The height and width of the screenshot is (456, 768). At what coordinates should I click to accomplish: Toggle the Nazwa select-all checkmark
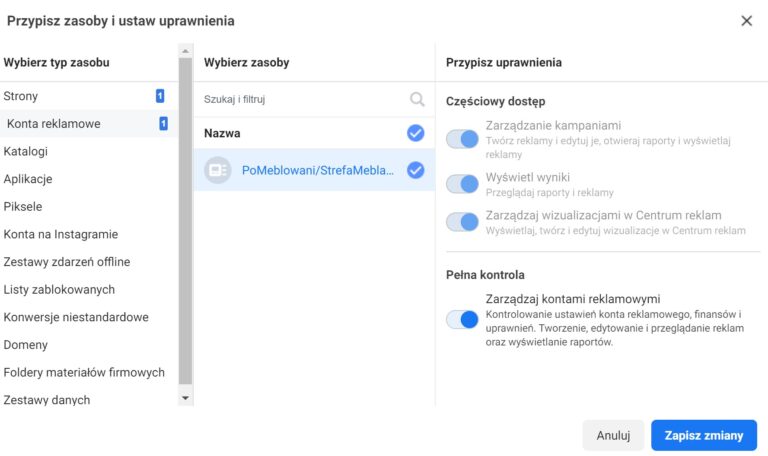pos(415,133)
